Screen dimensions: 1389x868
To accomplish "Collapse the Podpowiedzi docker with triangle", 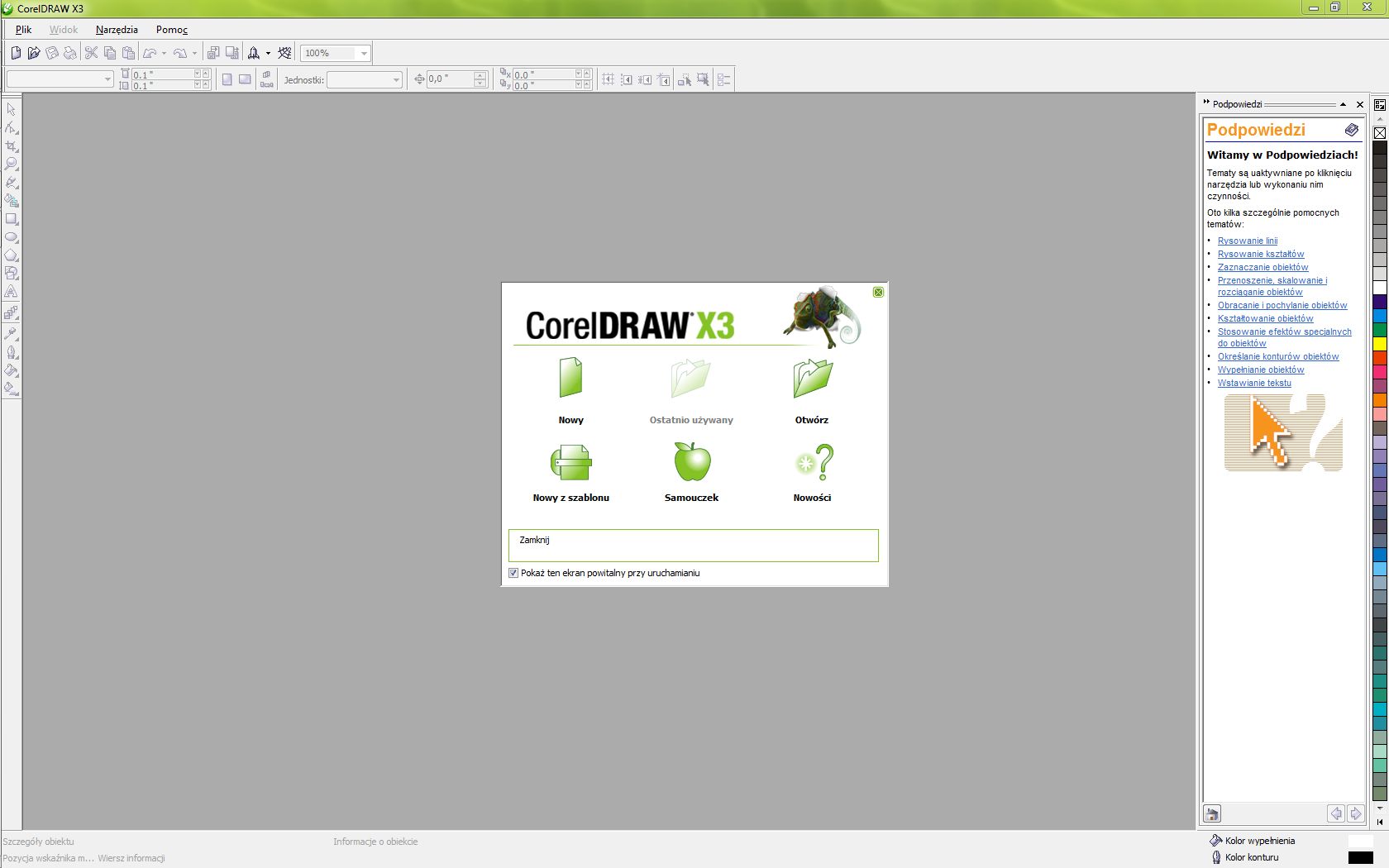I will 1343,104.
